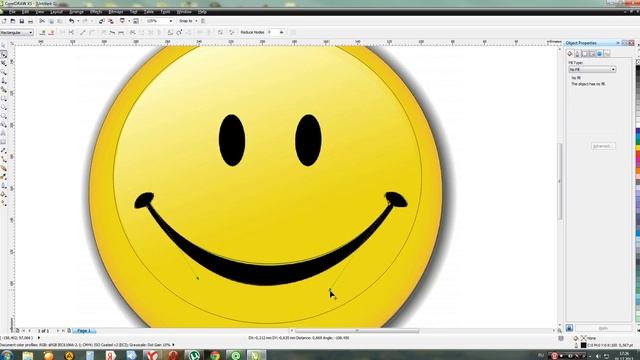Open Yandex browser from the taskbar
The image size is (640, 360).
coord(152,355)
